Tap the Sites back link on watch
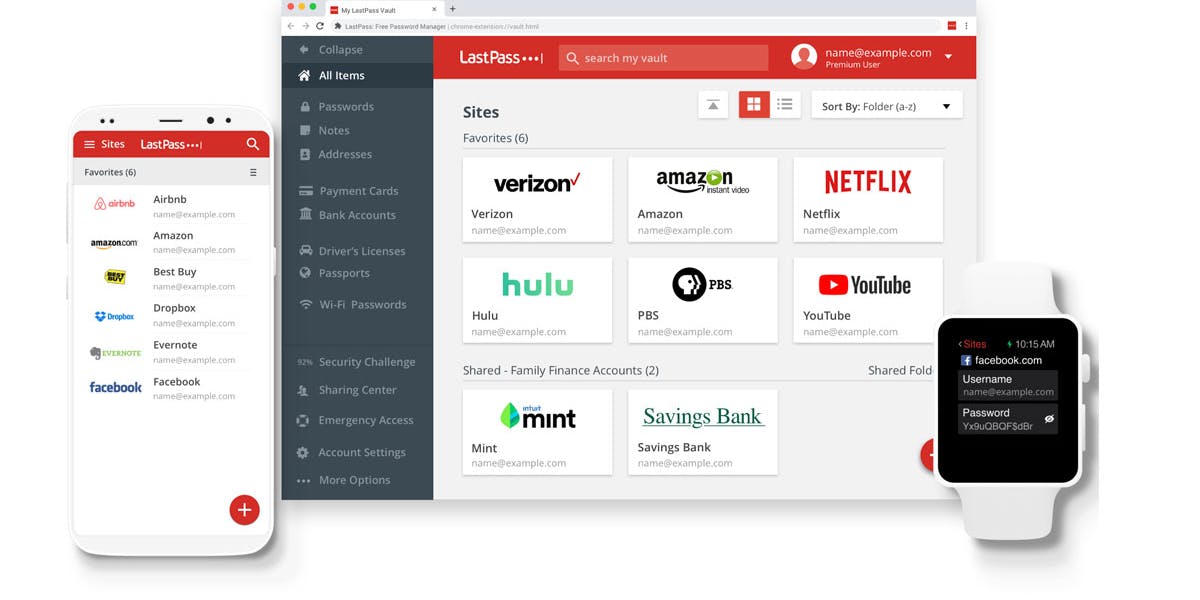Screen dimensions: 1200x600 972,344
